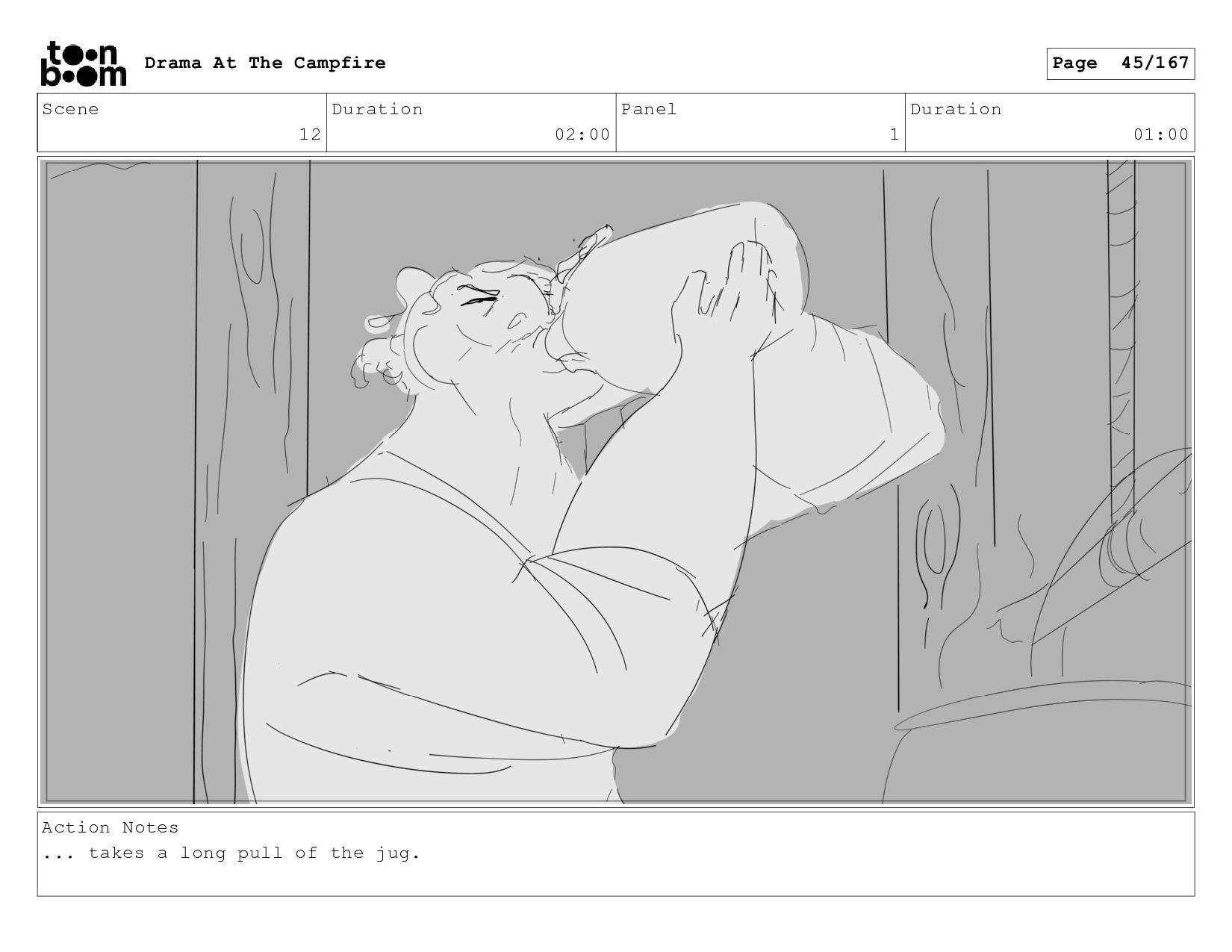Click the panel Duration label header

point(956,109)
